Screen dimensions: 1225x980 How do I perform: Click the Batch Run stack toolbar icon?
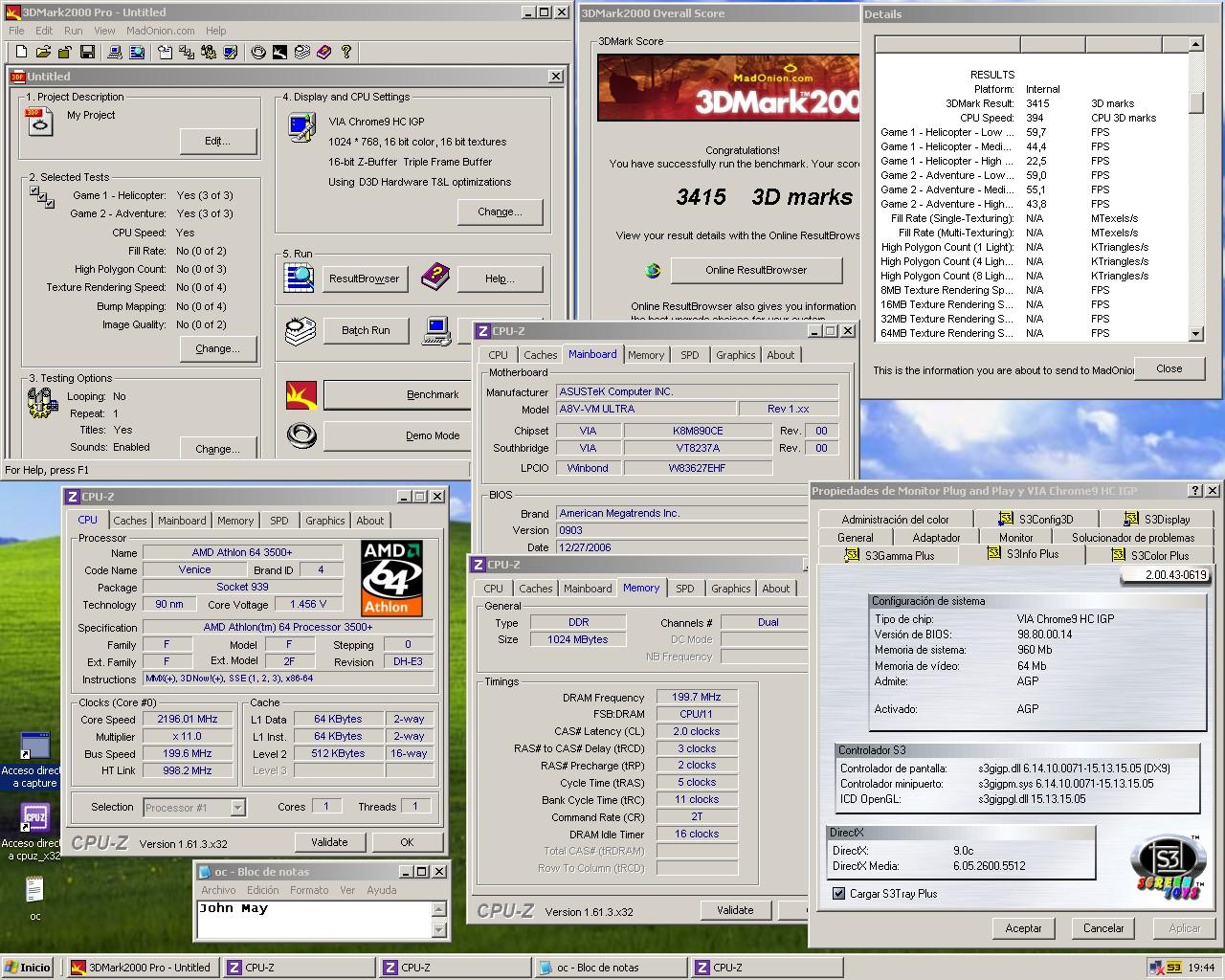click(x=302, y=52)
